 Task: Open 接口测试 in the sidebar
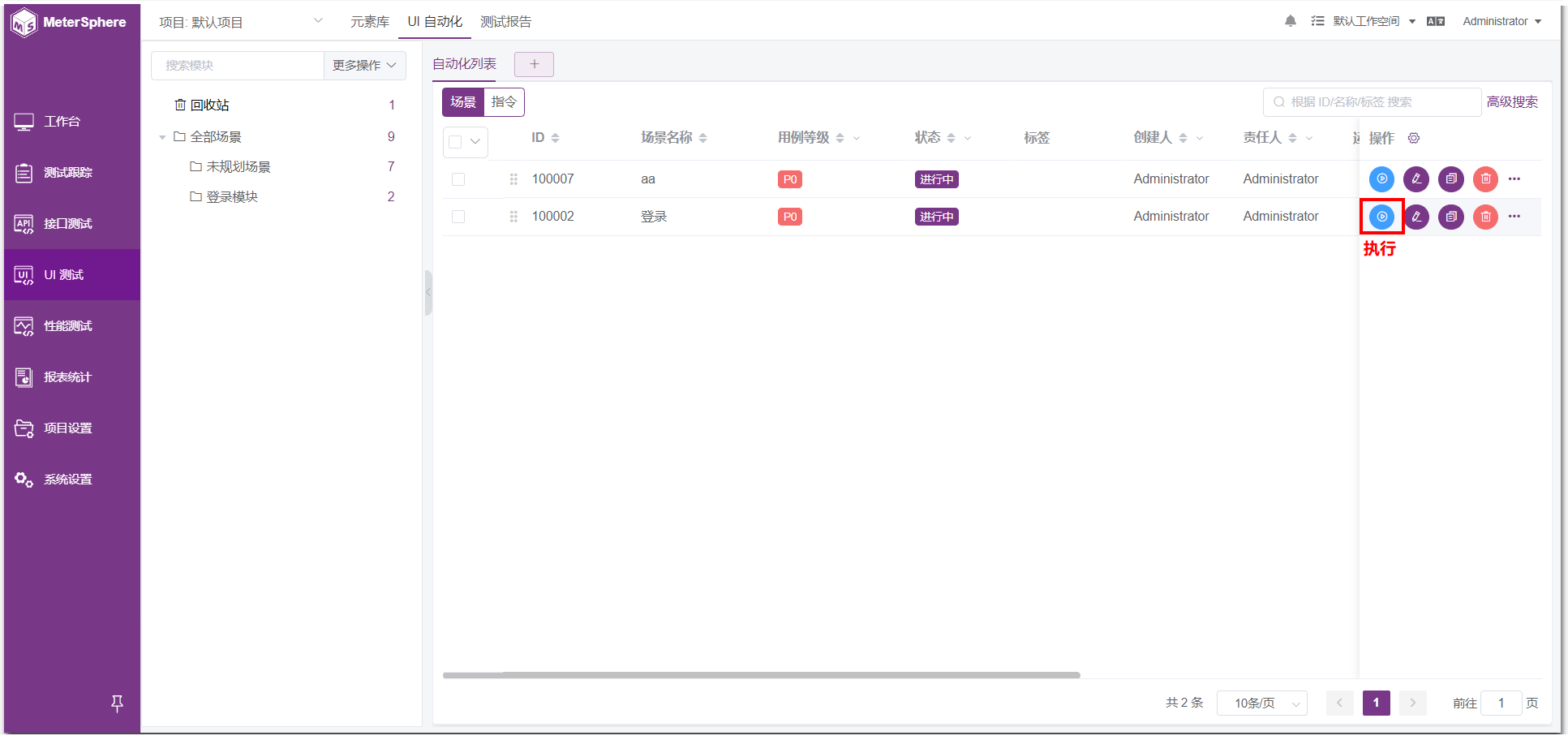71,224
